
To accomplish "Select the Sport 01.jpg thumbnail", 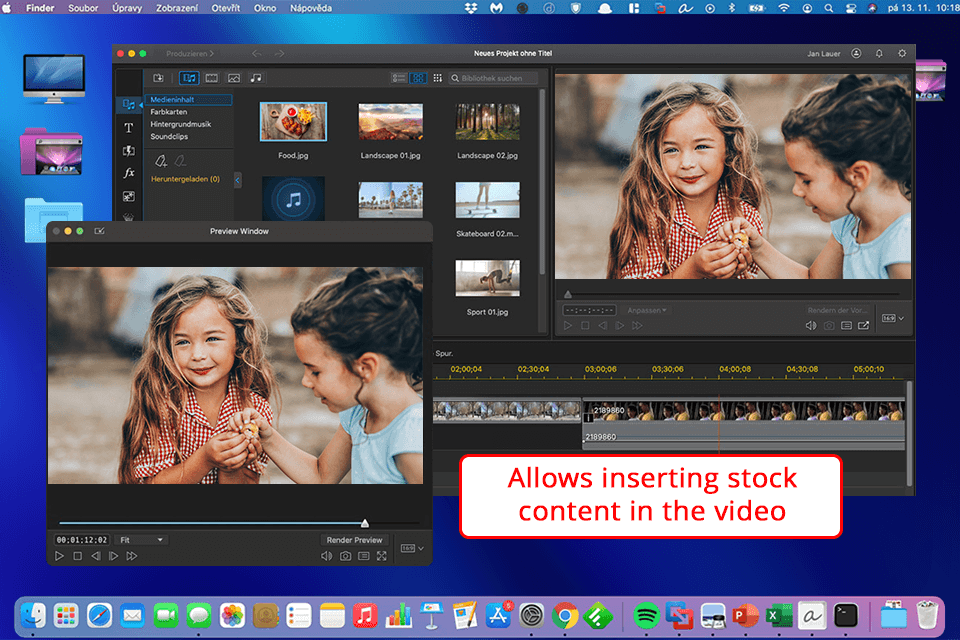I will pos(487,278).
